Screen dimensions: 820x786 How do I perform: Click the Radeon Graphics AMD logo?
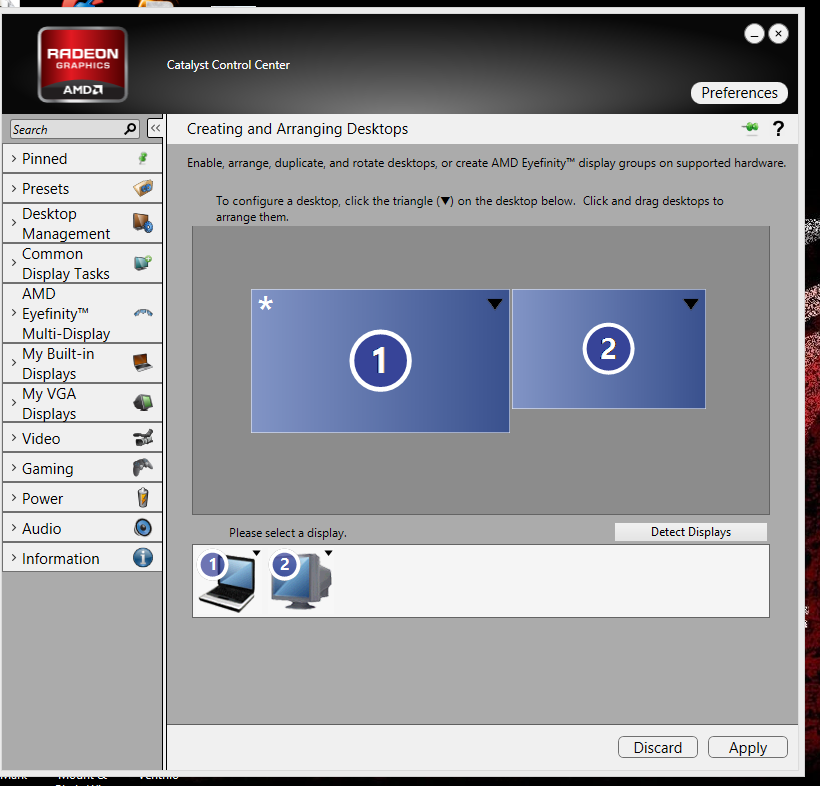(83, 64)
